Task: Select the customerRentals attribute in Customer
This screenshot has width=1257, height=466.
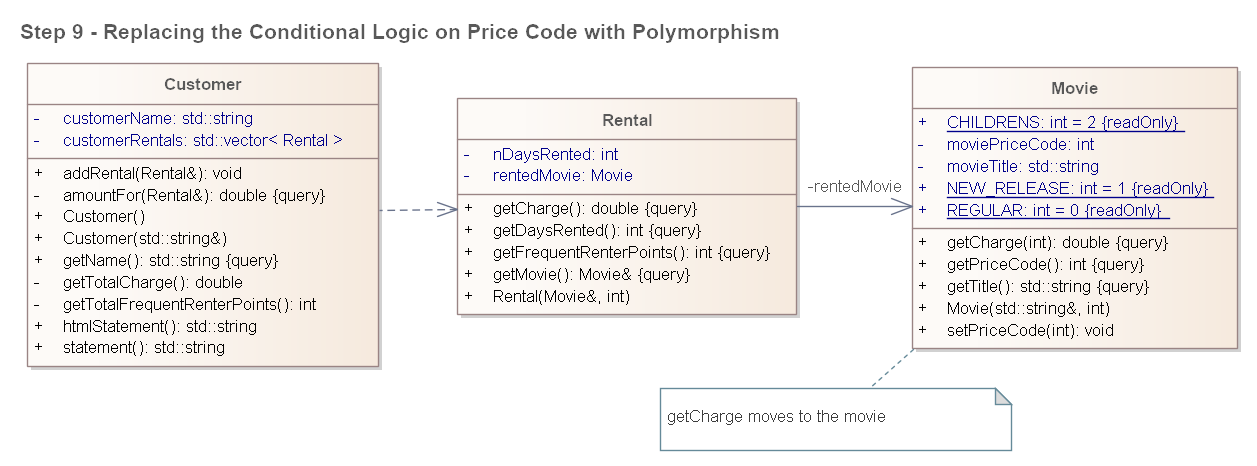Action: click(203, 140)
